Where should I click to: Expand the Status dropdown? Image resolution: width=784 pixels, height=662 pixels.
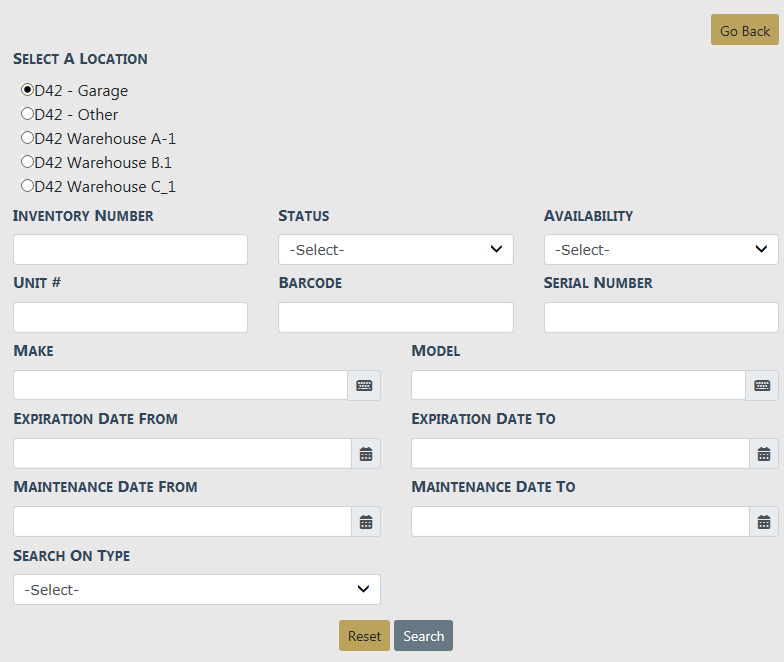[395, 250]
